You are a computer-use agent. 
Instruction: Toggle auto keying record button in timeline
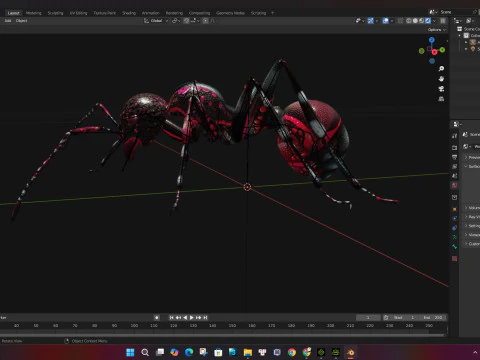click(157, 318)
